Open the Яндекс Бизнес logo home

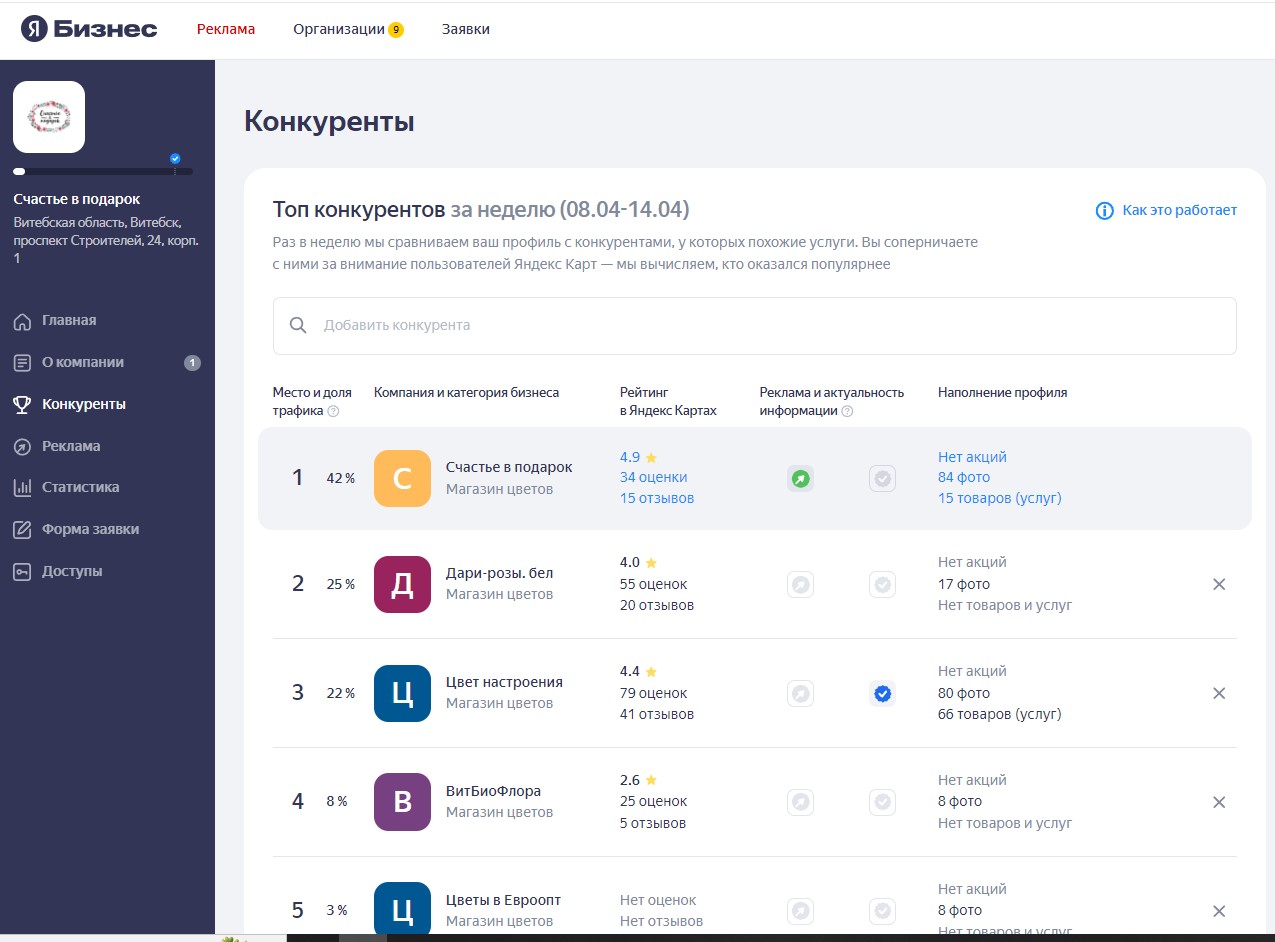[89, 29]
